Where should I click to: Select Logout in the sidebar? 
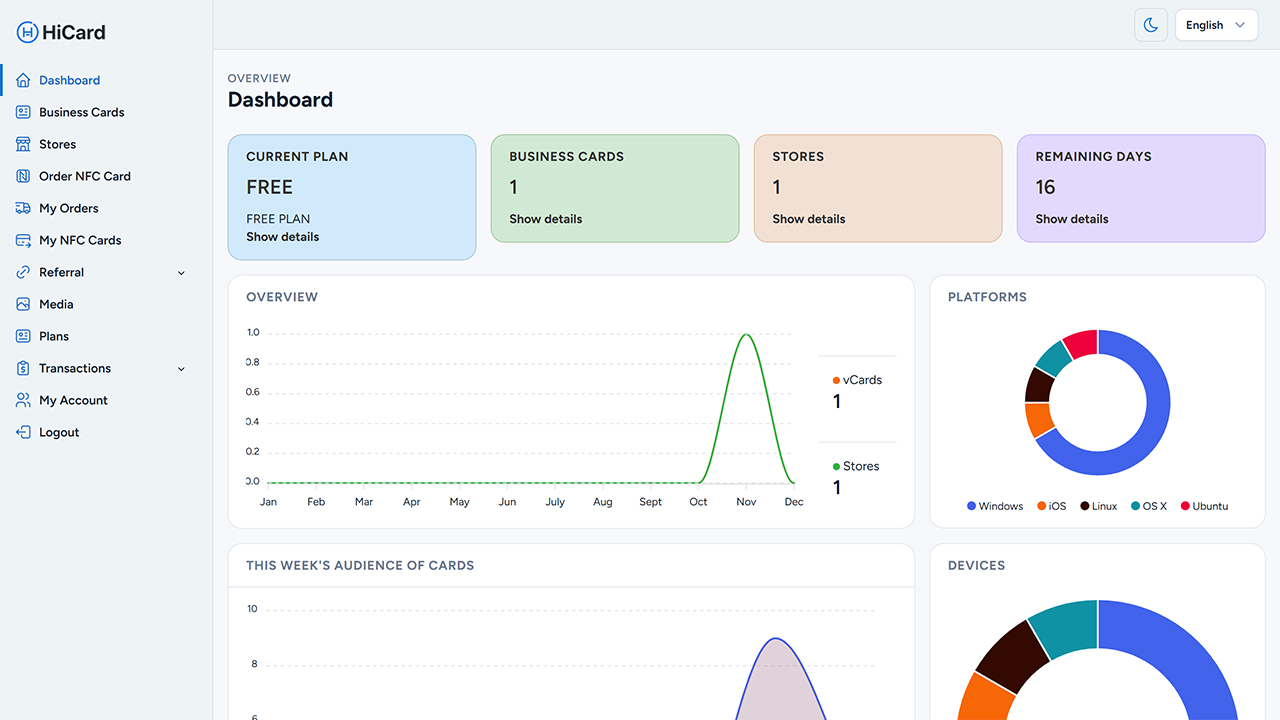(x=59, y=432)
